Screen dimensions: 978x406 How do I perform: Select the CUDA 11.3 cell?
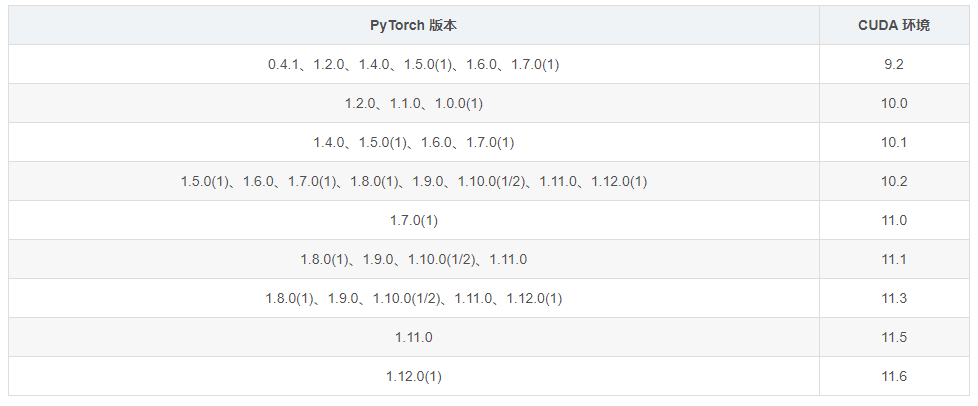coord(894,298)
